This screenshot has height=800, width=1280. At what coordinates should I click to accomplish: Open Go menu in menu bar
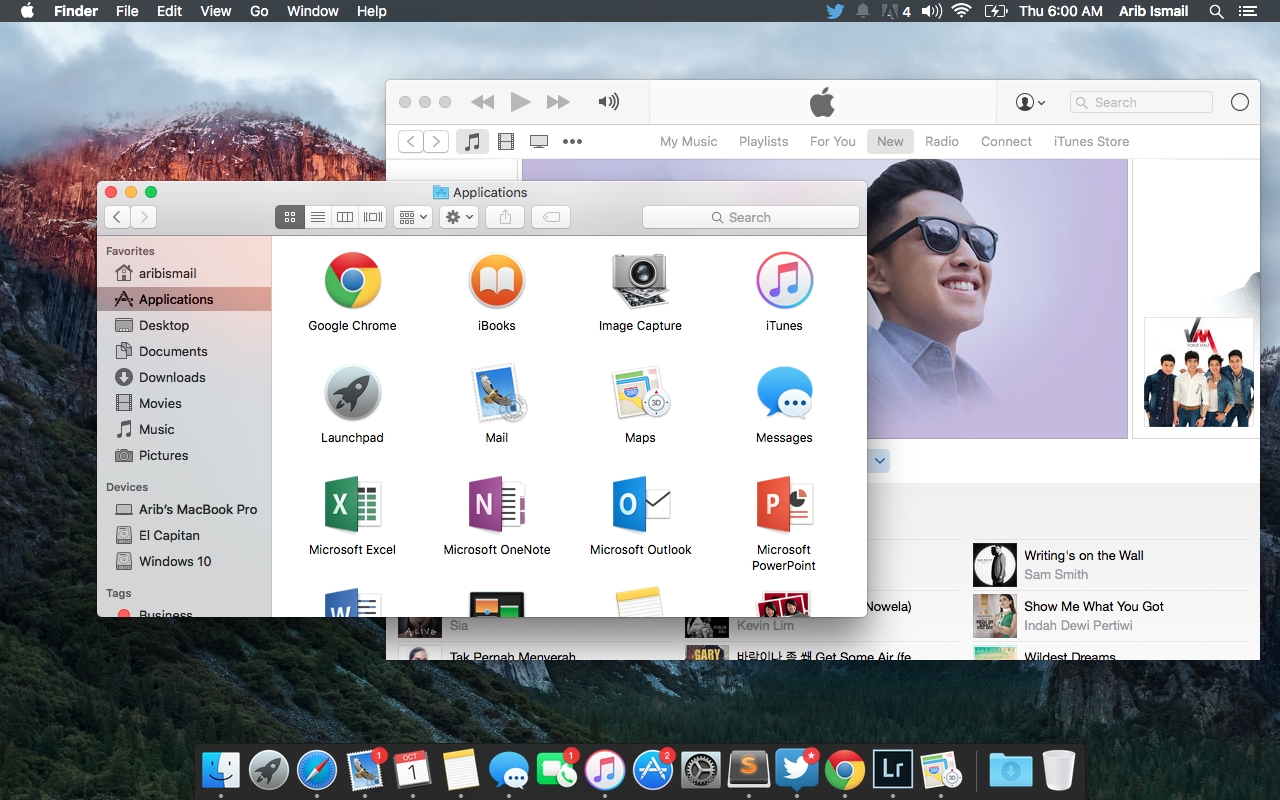[x=259, y=11]
